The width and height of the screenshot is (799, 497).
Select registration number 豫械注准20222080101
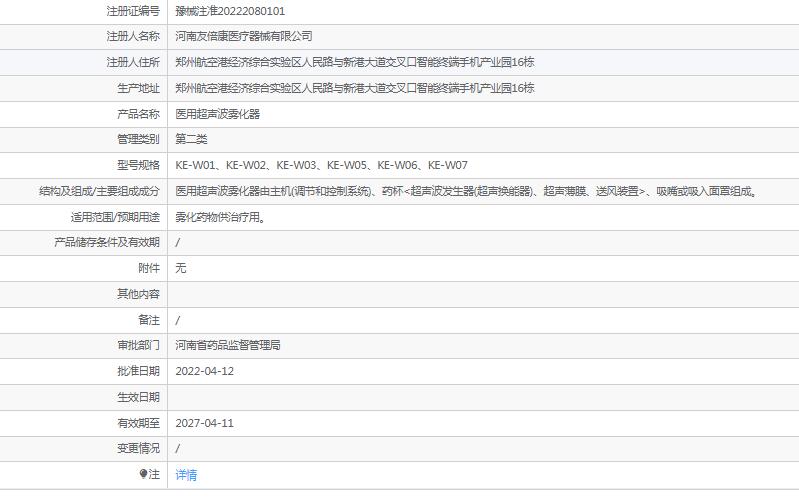(x=229, y=11)
